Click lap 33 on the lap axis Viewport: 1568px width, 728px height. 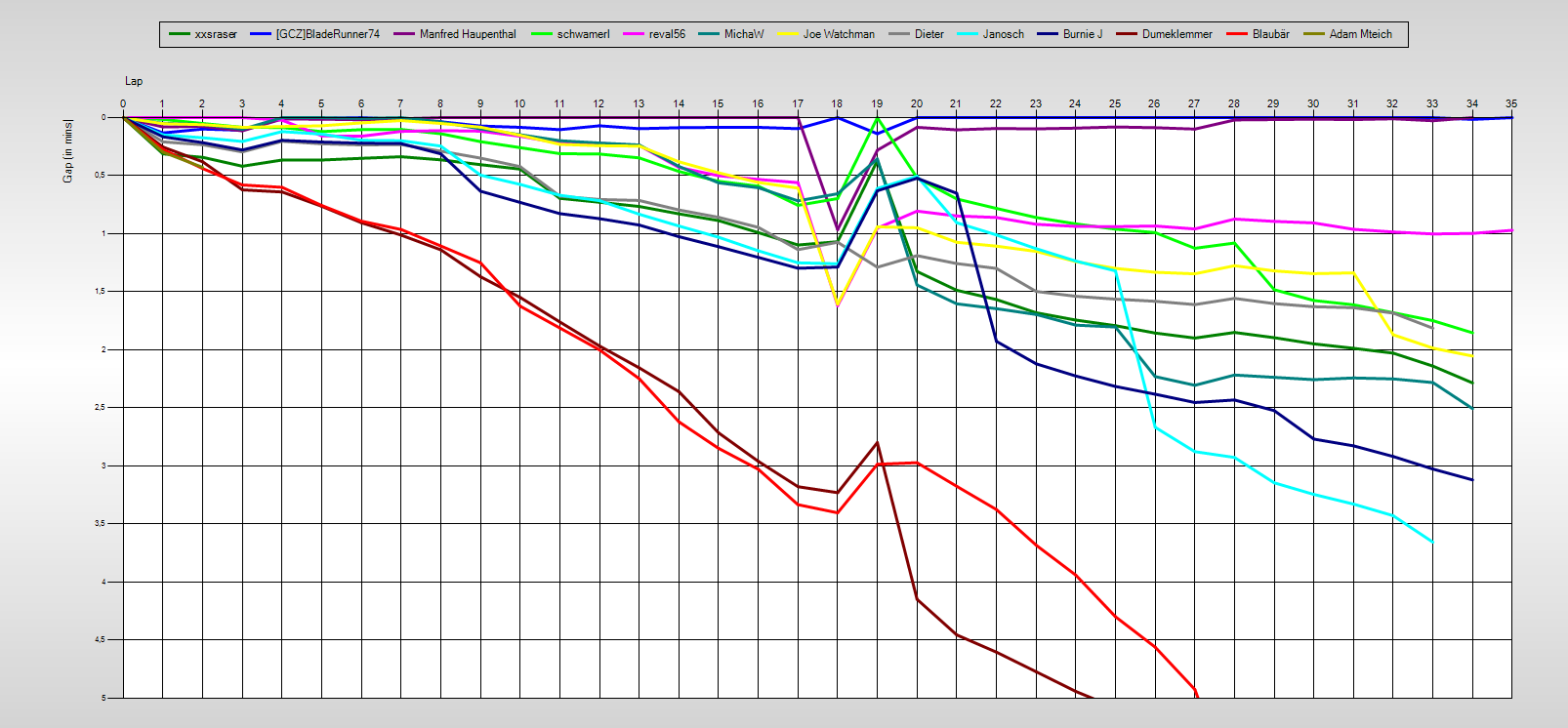click(x=1432, y=103)
